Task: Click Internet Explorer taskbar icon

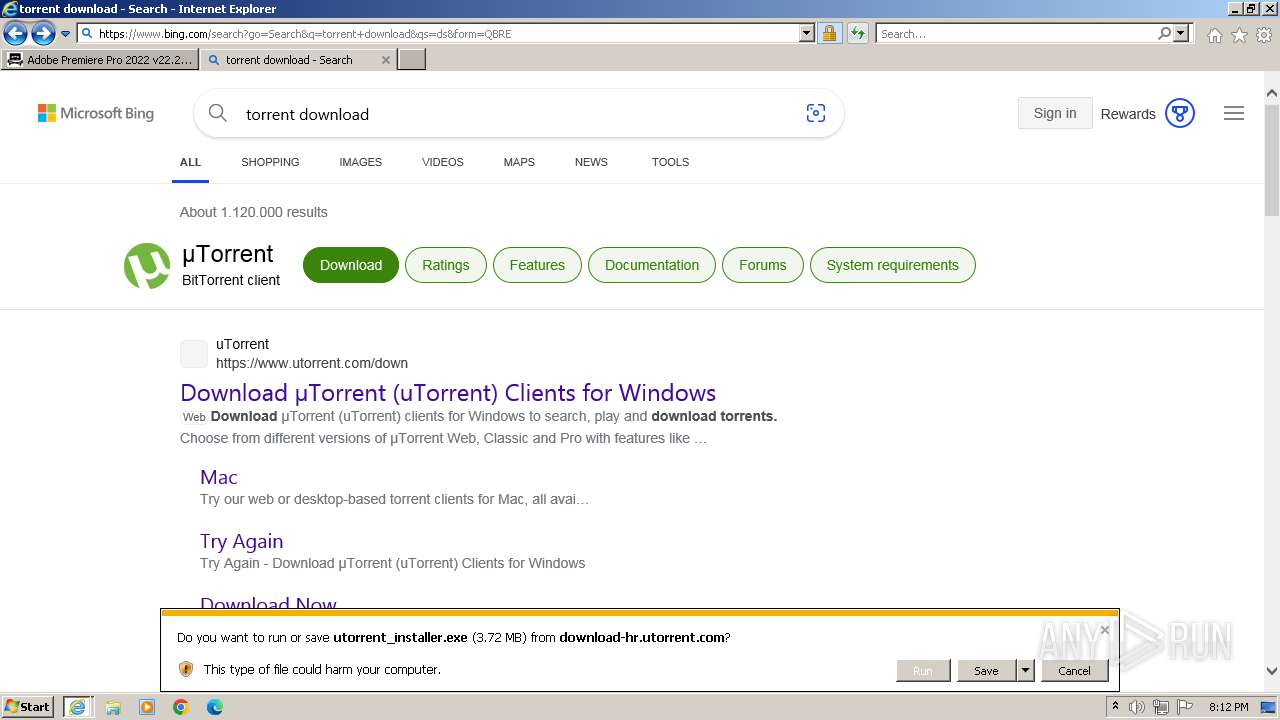Action: coord(77,707)
